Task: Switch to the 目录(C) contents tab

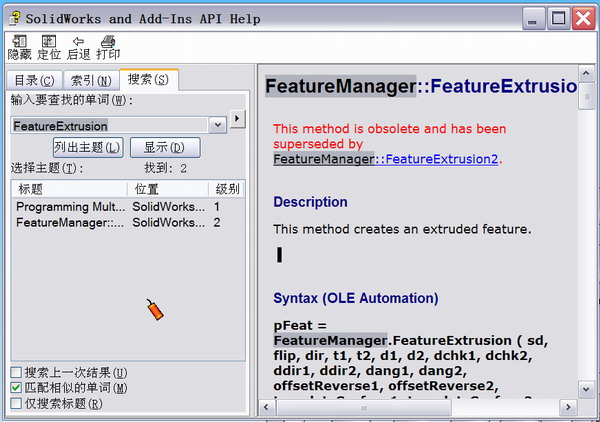Action: 34,81
